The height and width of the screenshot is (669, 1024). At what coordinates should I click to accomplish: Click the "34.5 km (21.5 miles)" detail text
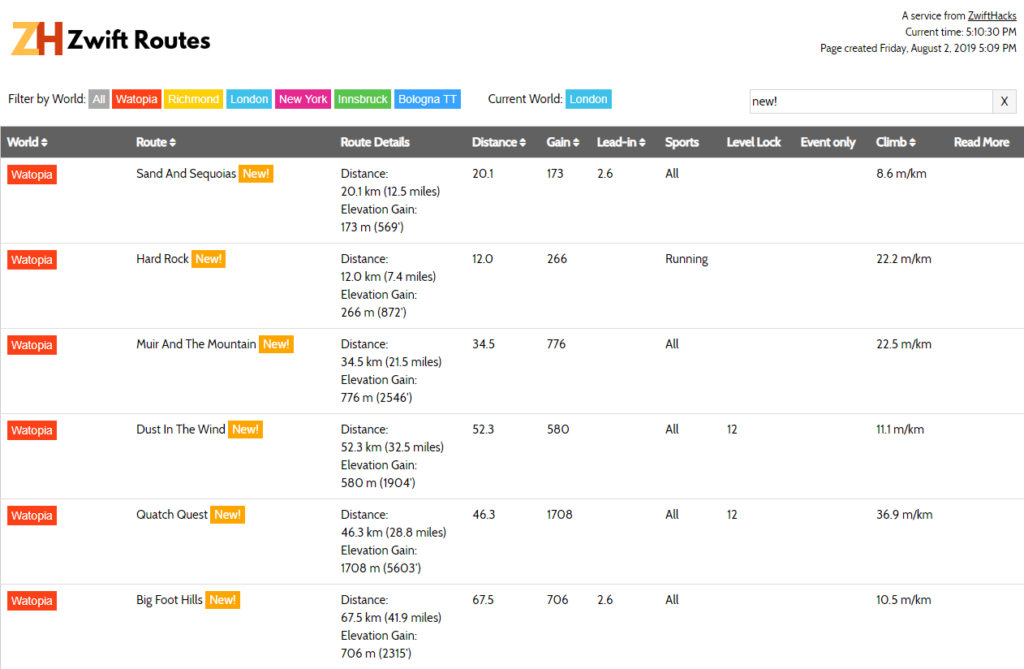click(x=391, y=362)
